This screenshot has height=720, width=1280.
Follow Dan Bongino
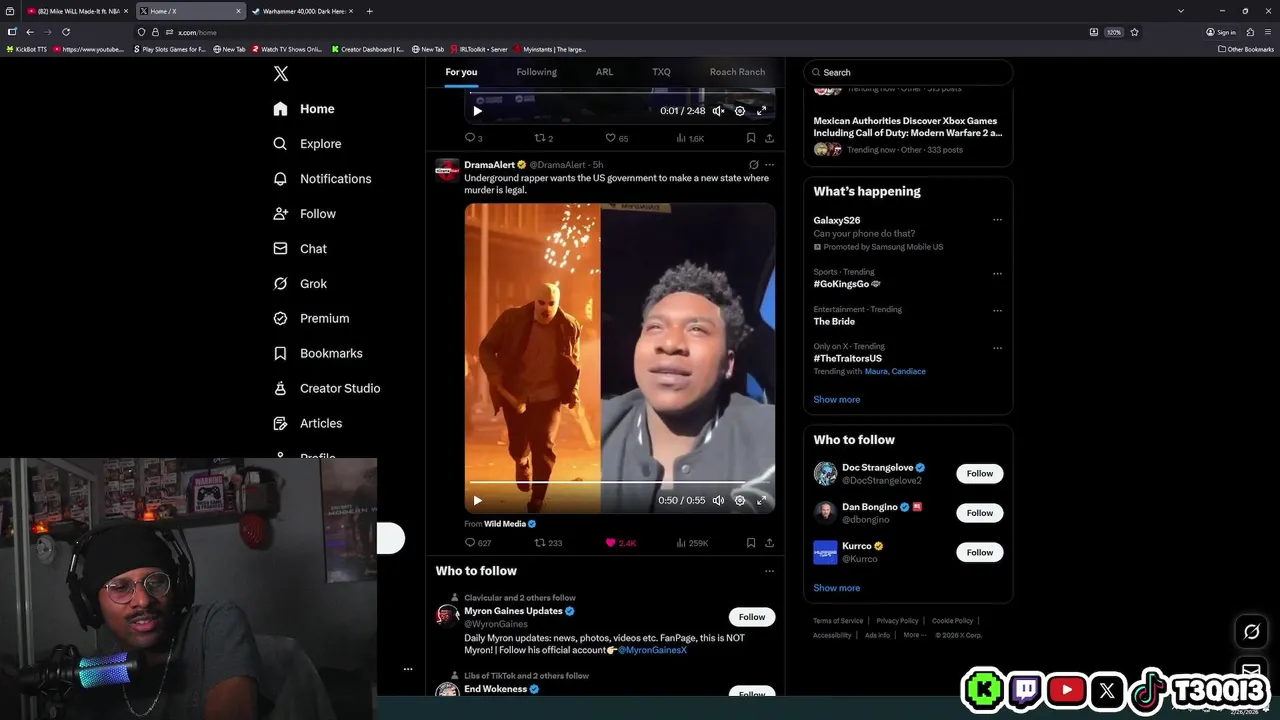979,513
